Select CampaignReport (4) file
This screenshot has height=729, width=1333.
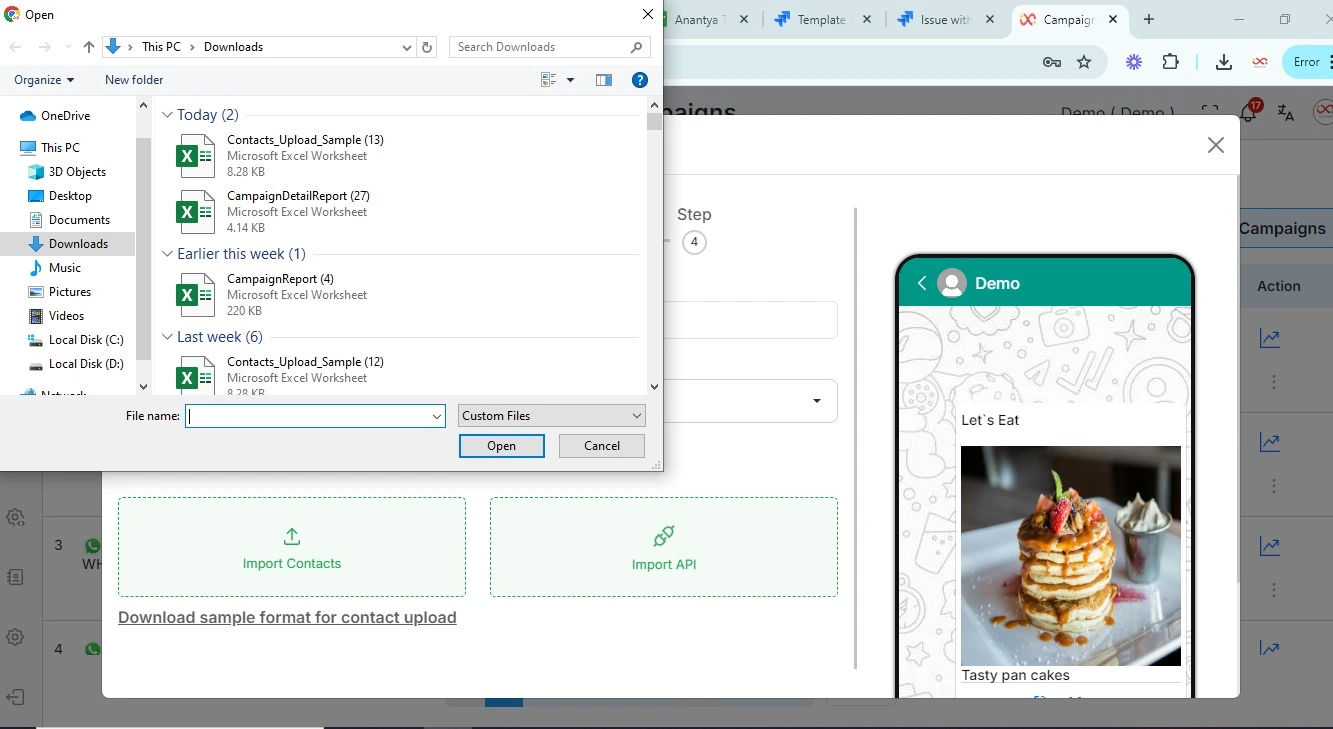coord(400,295)
